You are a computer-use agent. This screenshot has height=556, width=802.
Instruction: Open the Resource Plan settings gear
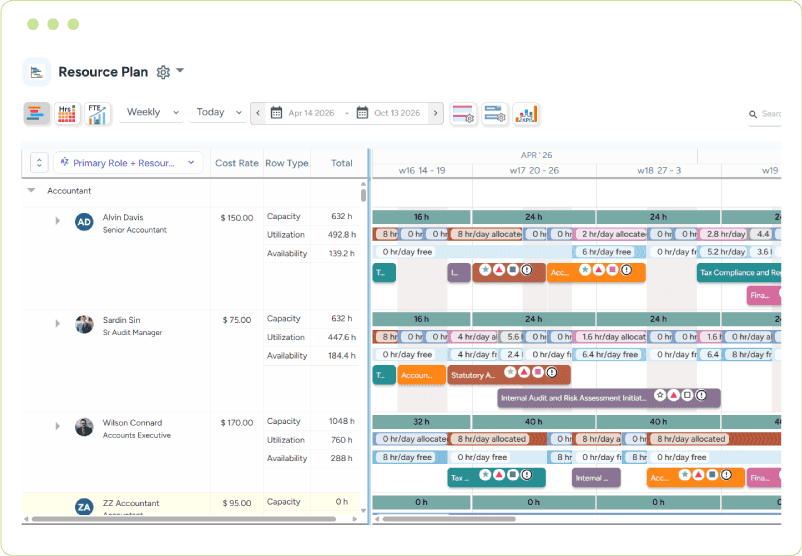pyautogui.click(x=163, y=72)
